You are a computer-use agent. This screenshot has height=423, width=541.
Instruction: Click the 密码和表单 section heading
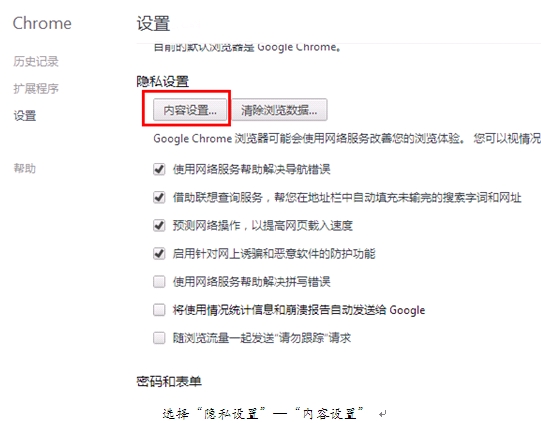pyautogui.click(x=169, y=381)
